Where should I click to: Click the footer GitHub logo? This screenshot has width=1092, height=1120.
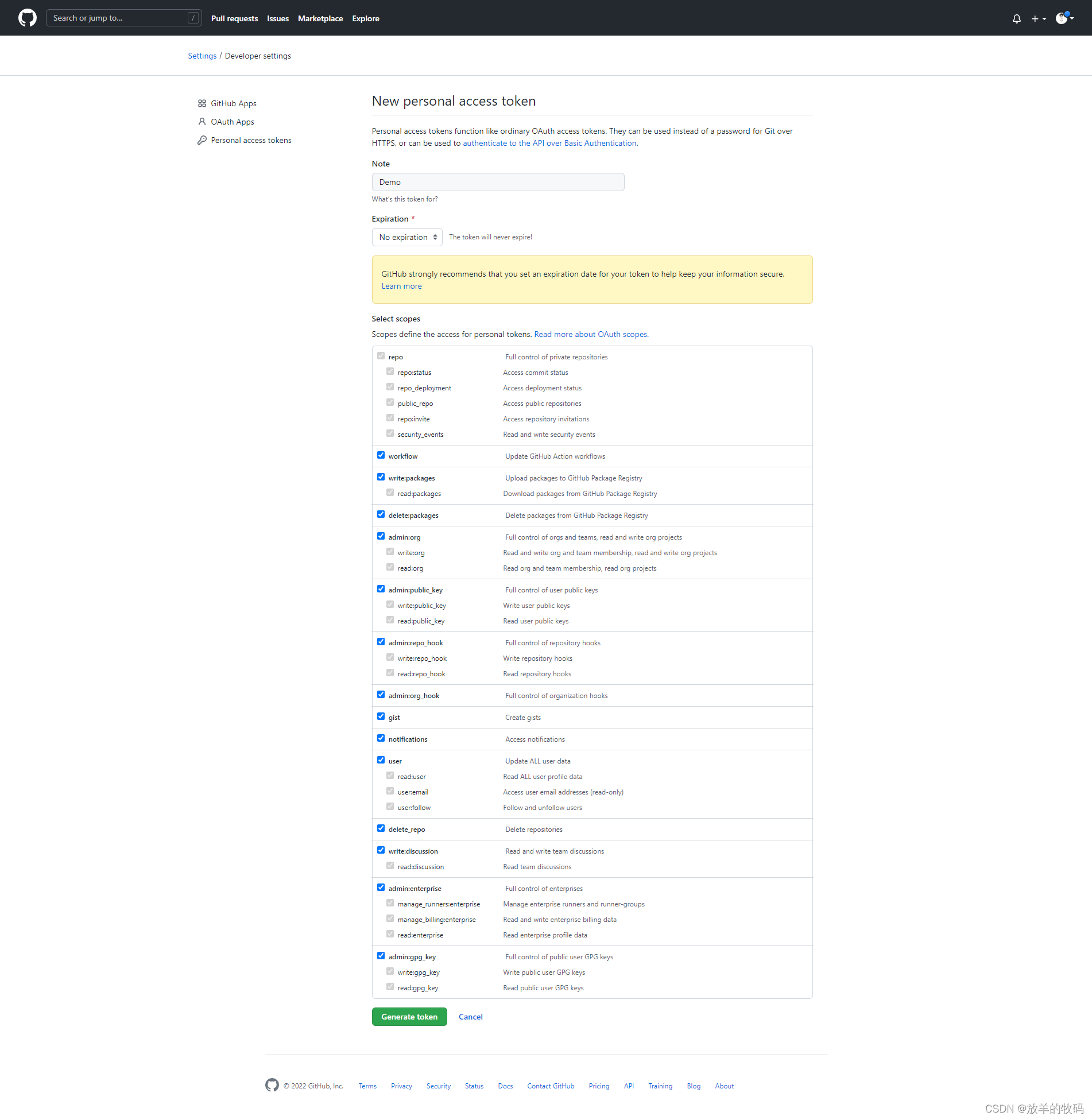tap(272, 1085)
